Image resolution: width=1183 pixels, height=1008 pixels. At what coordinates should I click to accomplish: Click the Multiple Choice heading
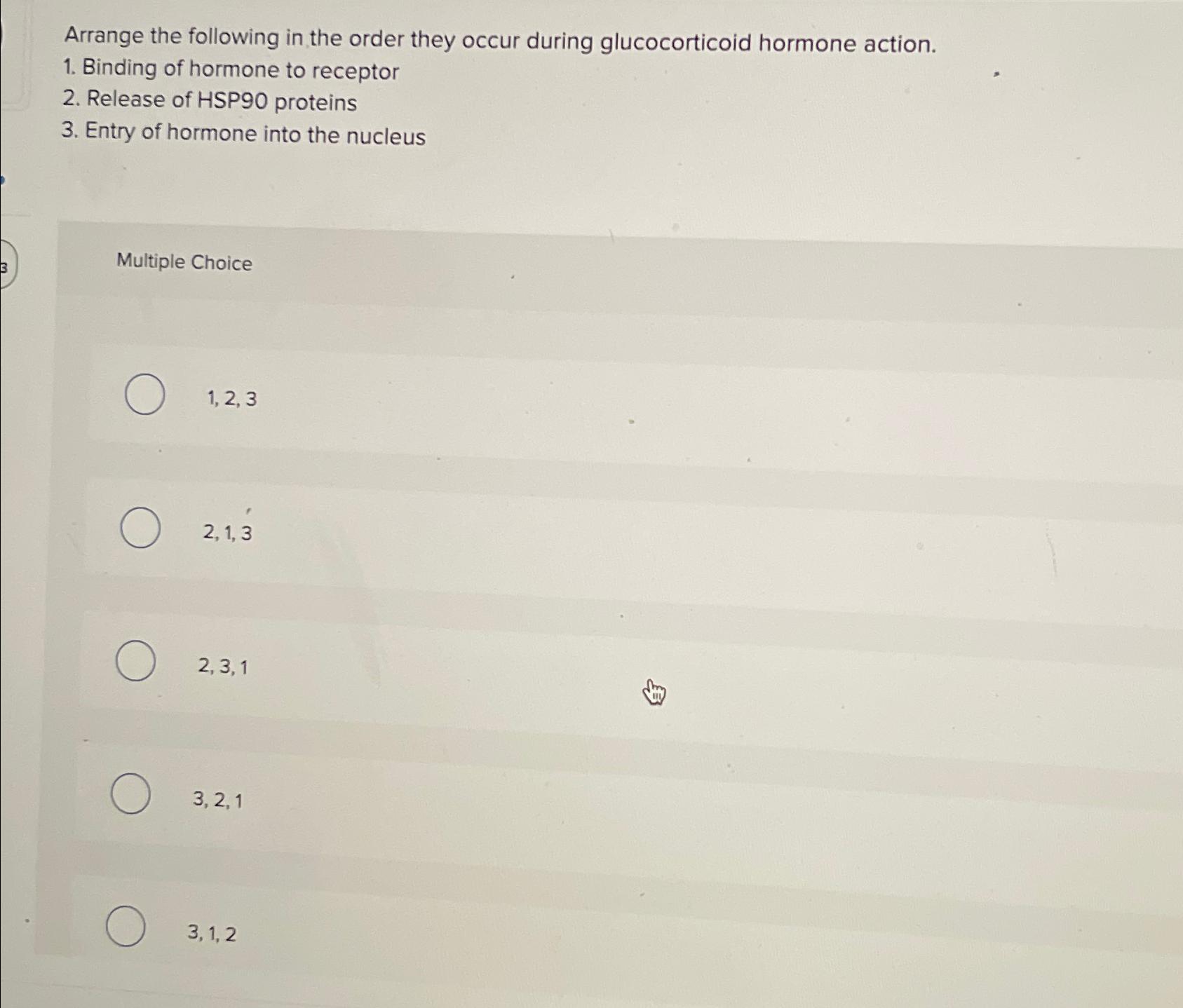[x=184, y=263]
